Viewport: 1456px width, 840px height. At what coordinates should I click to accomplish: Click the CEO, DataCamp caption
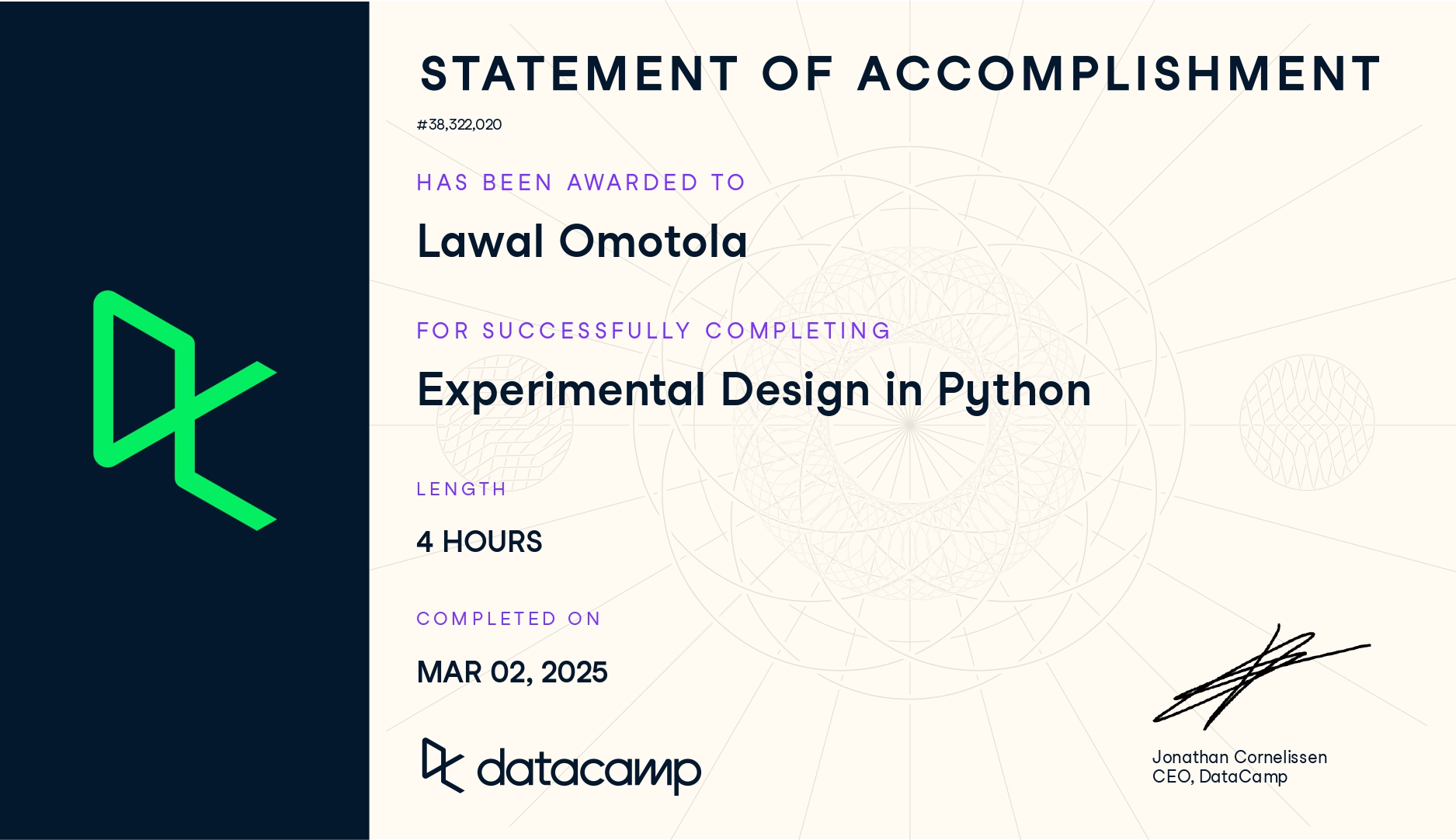coord(1220,776)
